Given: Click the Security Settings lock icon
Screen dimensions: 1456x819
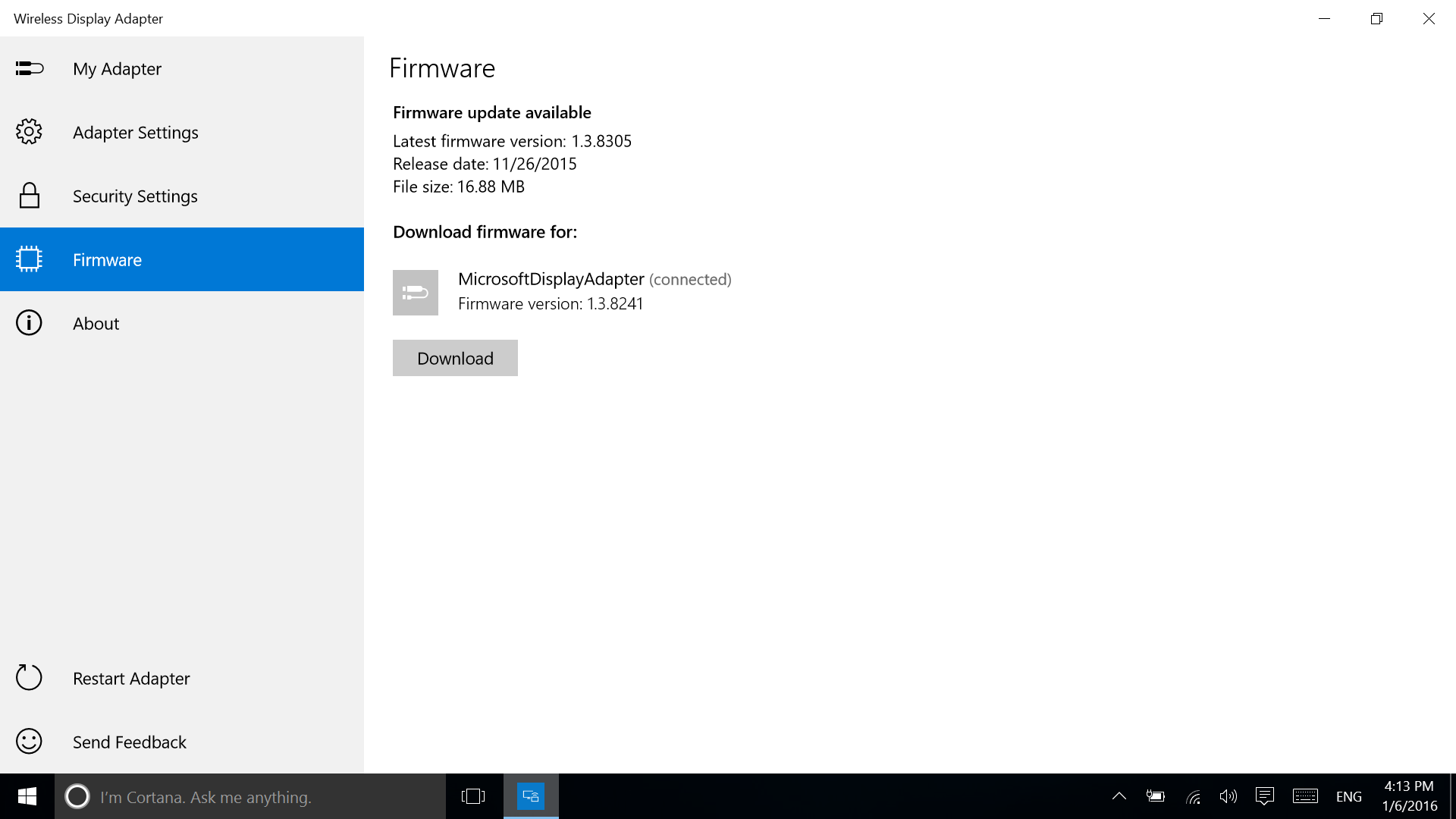Looking at the screenshot, I should (x=28, y=195).
